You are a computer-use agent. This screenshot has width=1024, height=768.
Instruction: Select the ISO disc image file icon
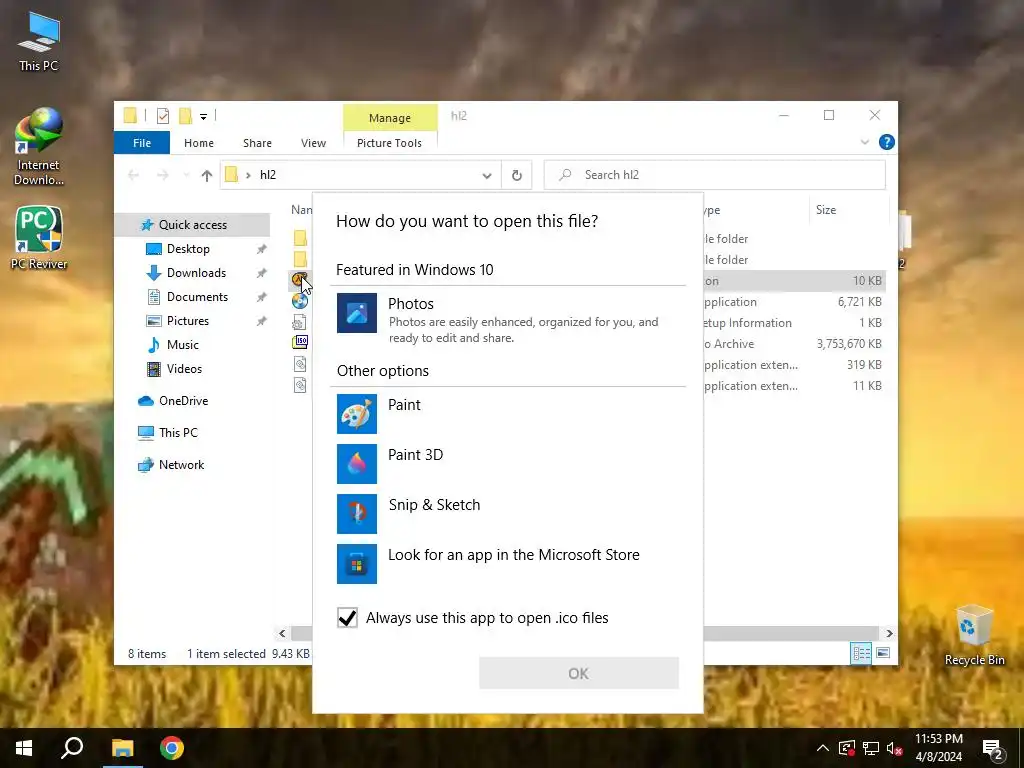click(300, 342)
